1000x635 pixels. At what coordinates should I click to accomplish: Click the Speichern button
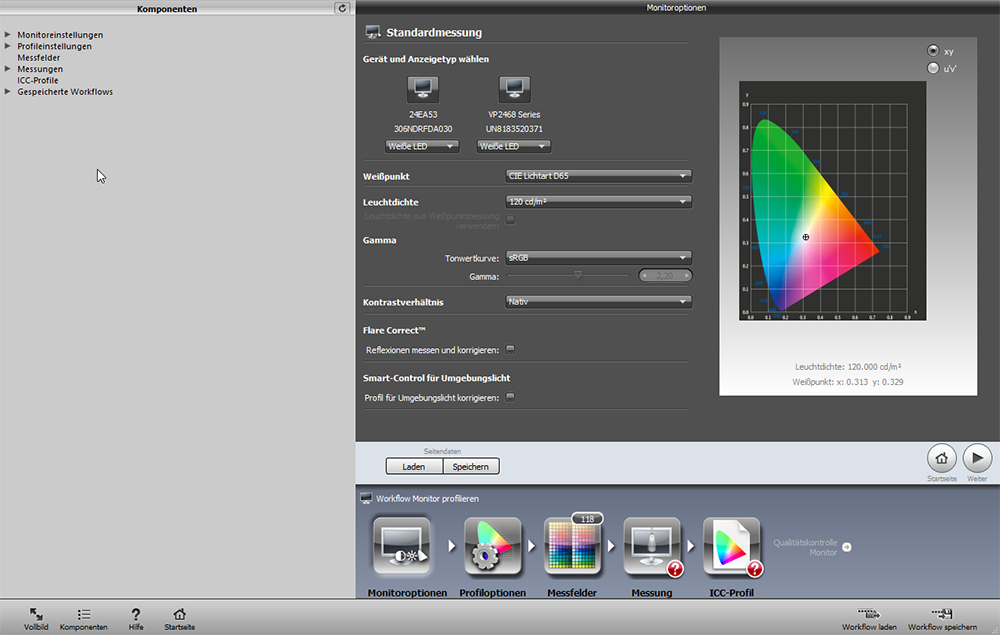pyautogui.click(x=471, y=466)
